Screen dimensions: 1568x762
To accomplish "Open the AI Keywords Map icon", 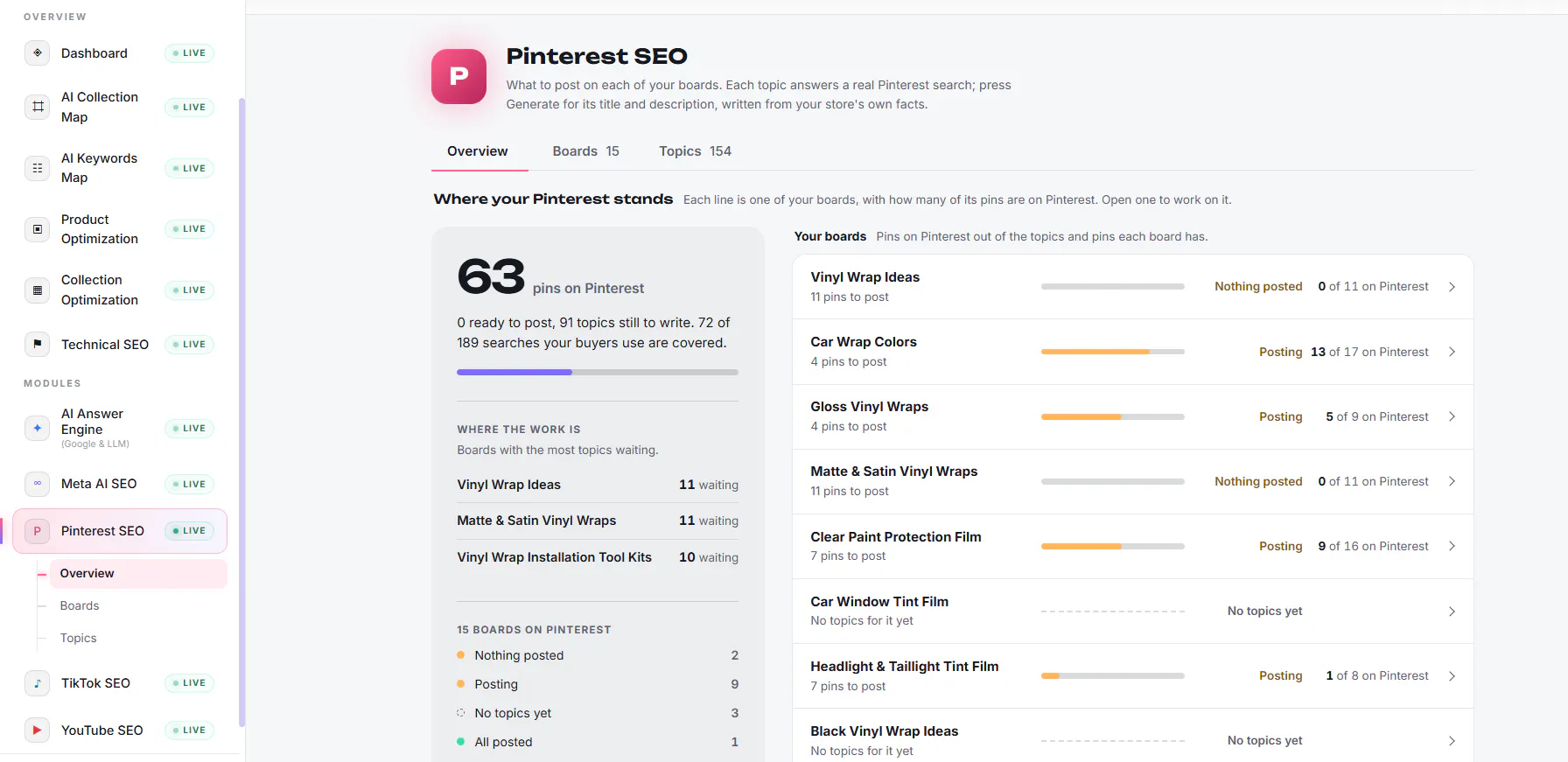I will click(x=37, y=168).
